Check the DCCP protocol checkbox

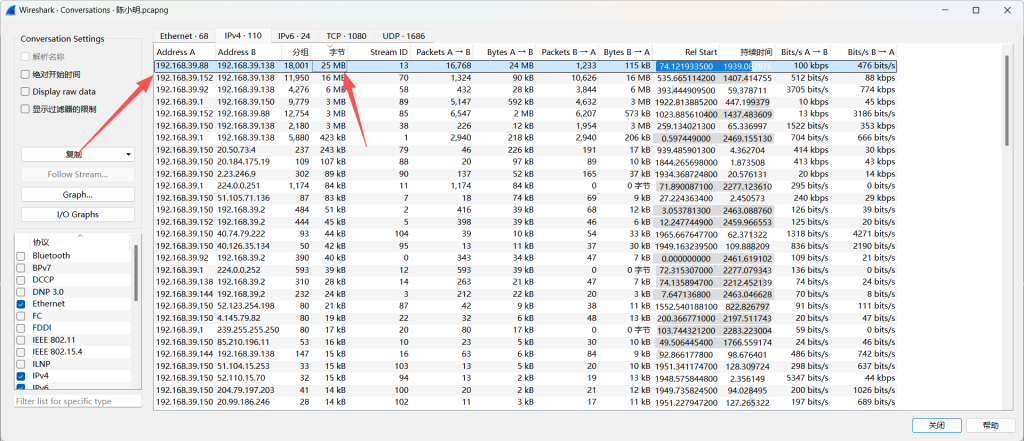pos(21,280)
